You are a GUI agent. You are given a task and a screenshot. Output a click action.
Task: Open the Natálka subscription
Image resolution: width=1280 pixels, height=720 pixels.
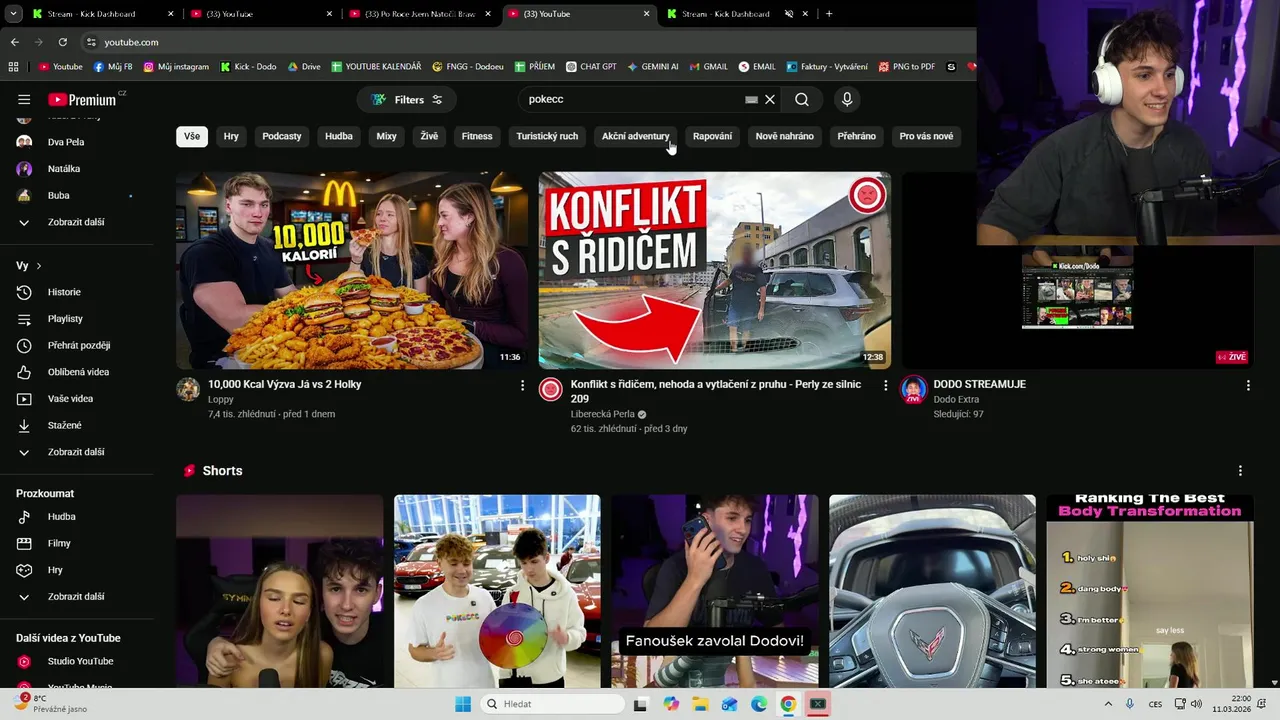point(76,169)
